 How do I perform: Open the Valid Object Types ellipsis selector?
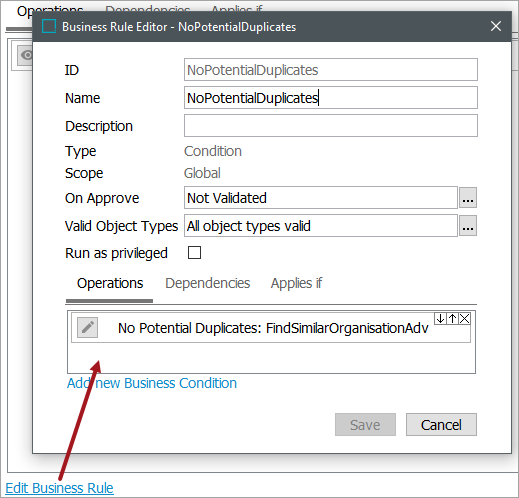[x=468, y=226]
